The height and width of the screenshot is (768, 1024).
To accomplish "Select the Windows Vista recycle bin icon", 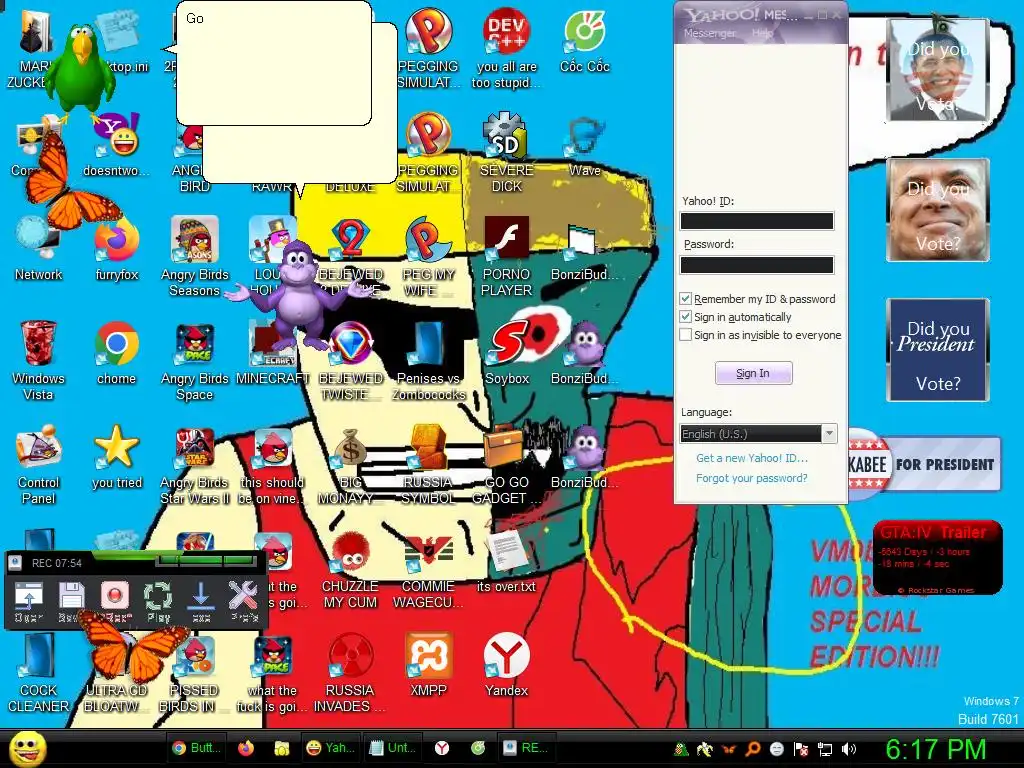I will (x=38, y=360).
